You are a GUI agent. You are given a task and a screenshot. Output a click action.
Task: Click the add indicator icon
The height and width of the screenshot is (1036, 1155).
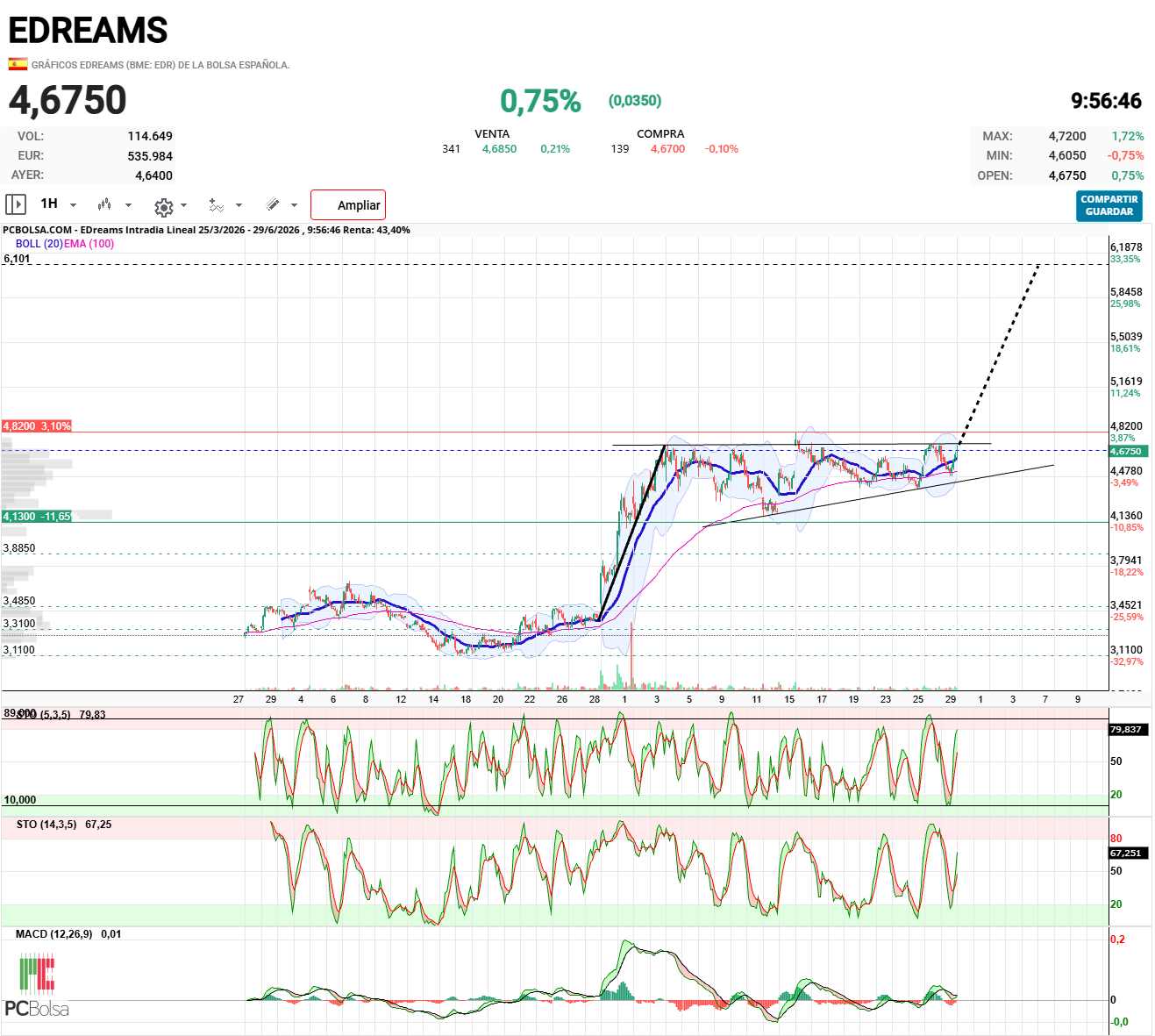tap(217, 205)
